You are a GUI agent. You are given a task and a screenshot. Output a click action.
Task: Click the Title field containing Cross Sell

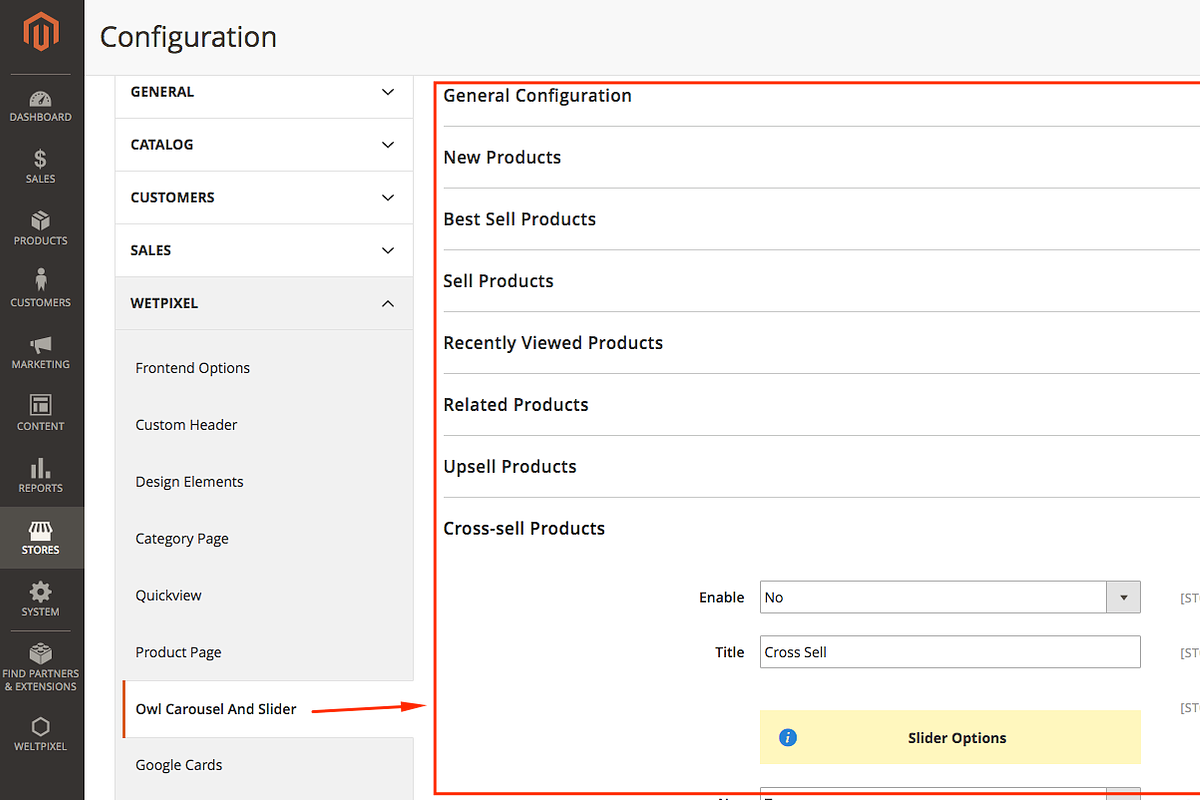click(950, 652)
